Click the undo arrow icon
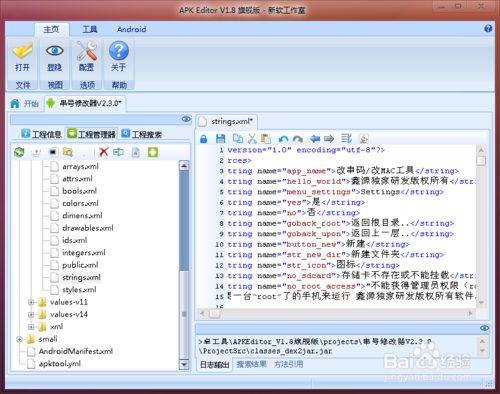This screenshot has height=394, width=500. [283, 139]
